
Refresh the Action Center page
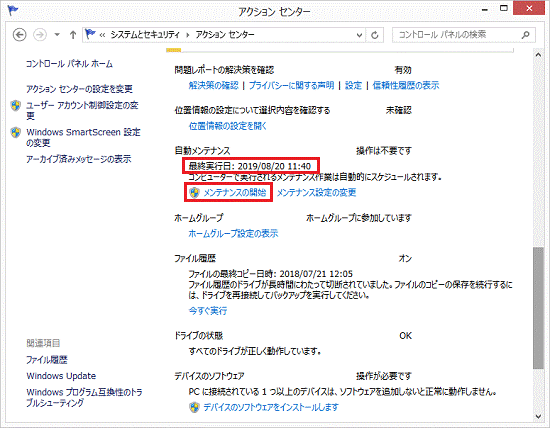[x=375, y=35]
